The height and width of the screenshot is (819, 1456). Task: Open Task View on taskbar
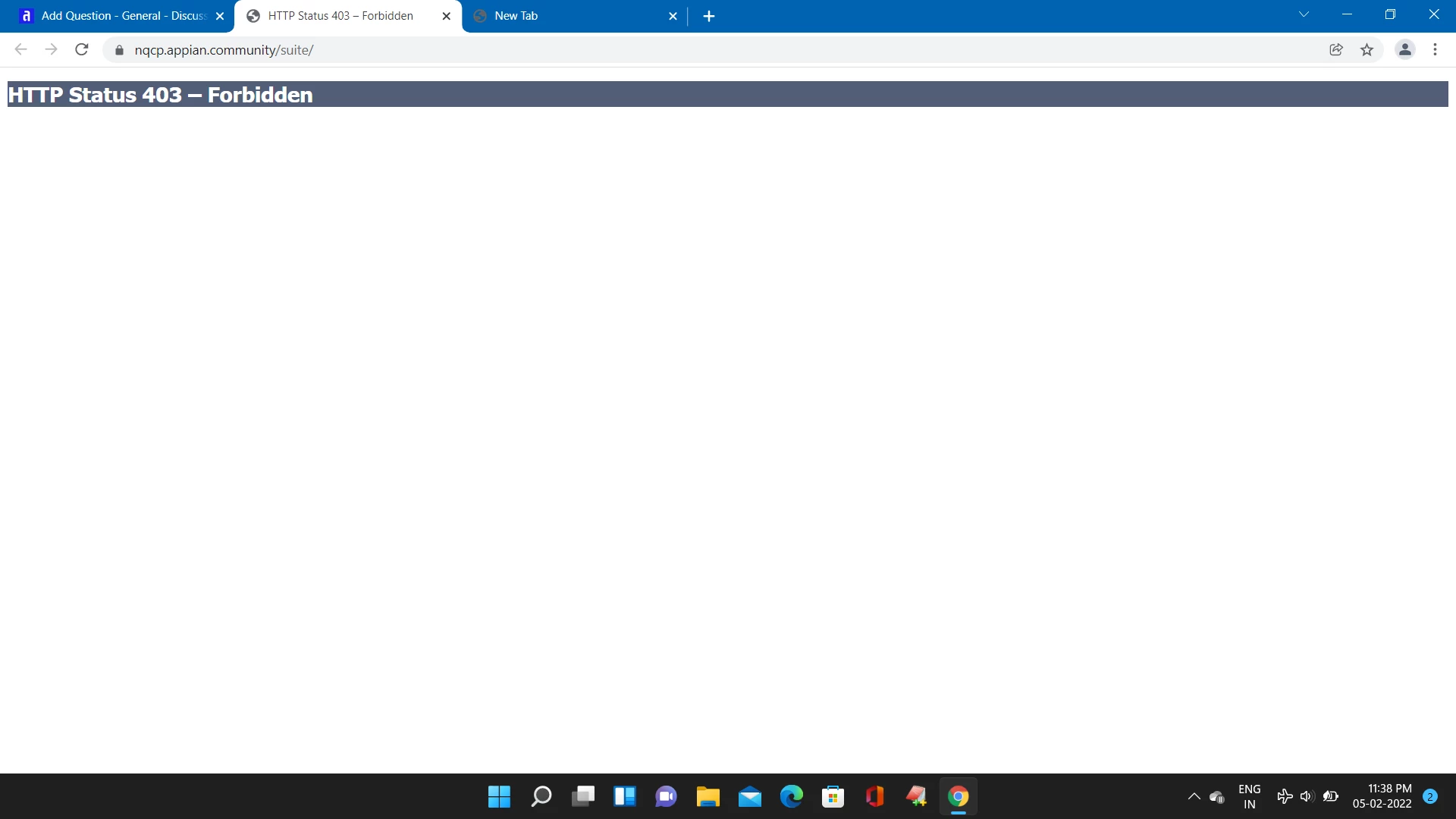(x=582, y=796)
